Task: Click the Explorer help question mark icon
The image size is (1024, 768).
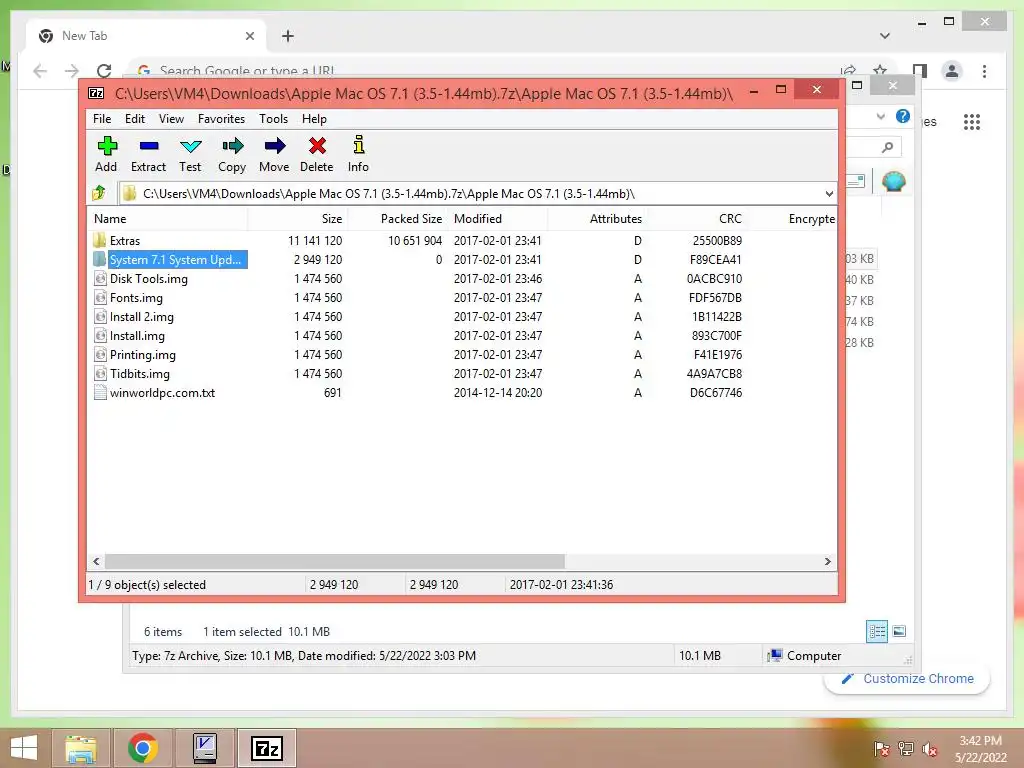Action: [903, 116]
